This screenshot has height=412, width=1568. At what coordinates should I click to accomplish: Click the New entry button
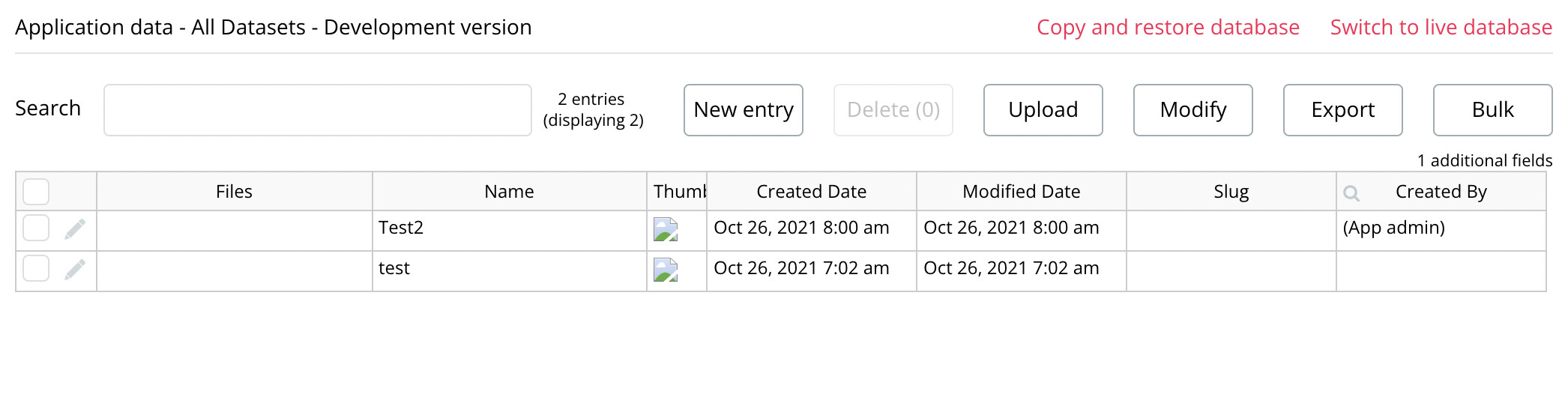pyautogui.click(x=743, y=110)
